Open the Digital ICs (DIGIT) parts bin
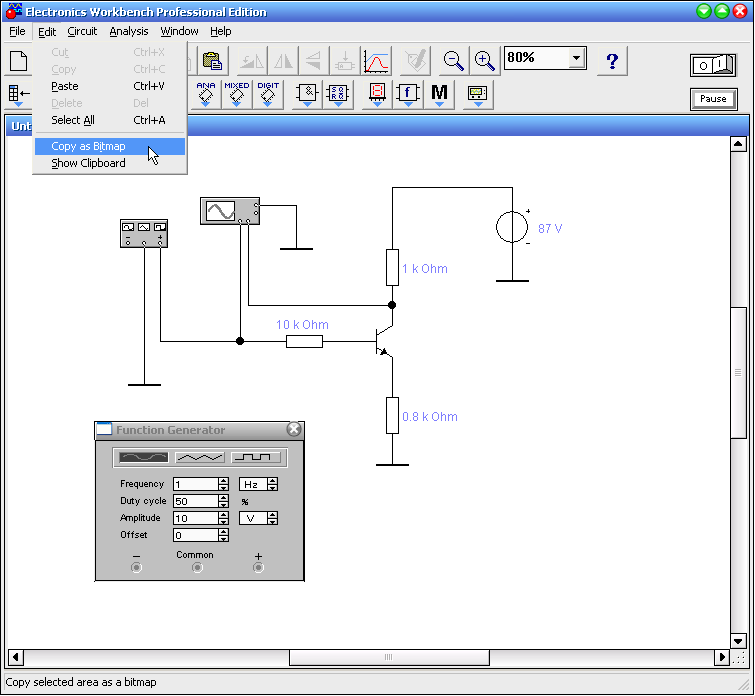Screen dimensions: 755x696 tap(268, 94)
